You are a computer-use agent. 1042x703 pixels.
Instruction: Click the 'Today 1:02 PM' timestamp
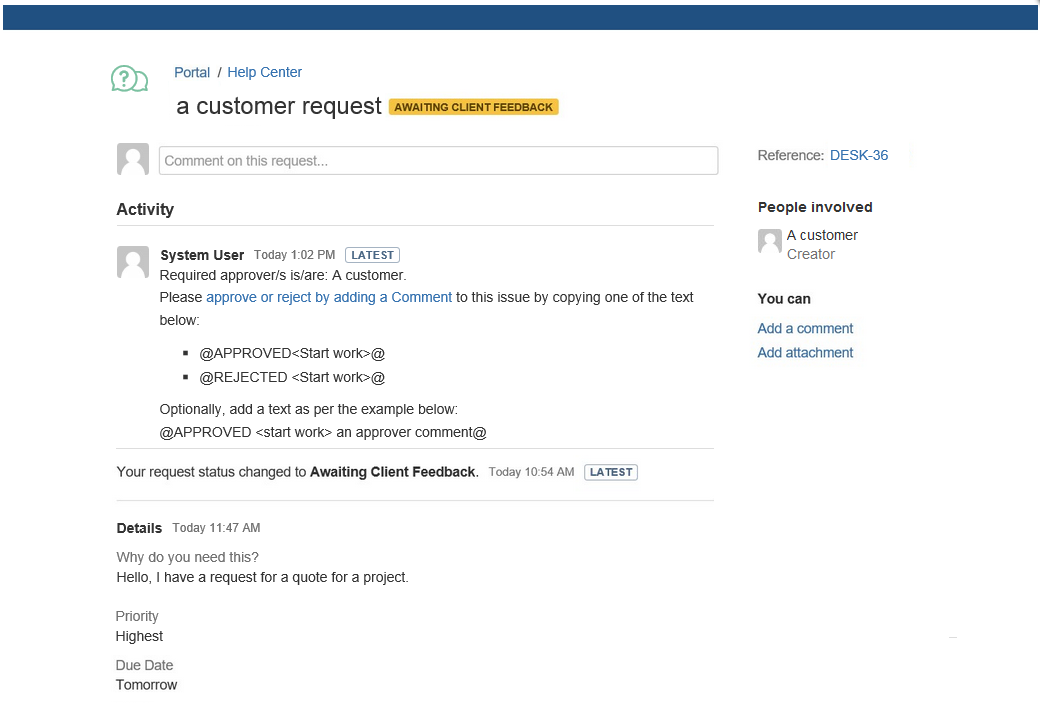294,255
